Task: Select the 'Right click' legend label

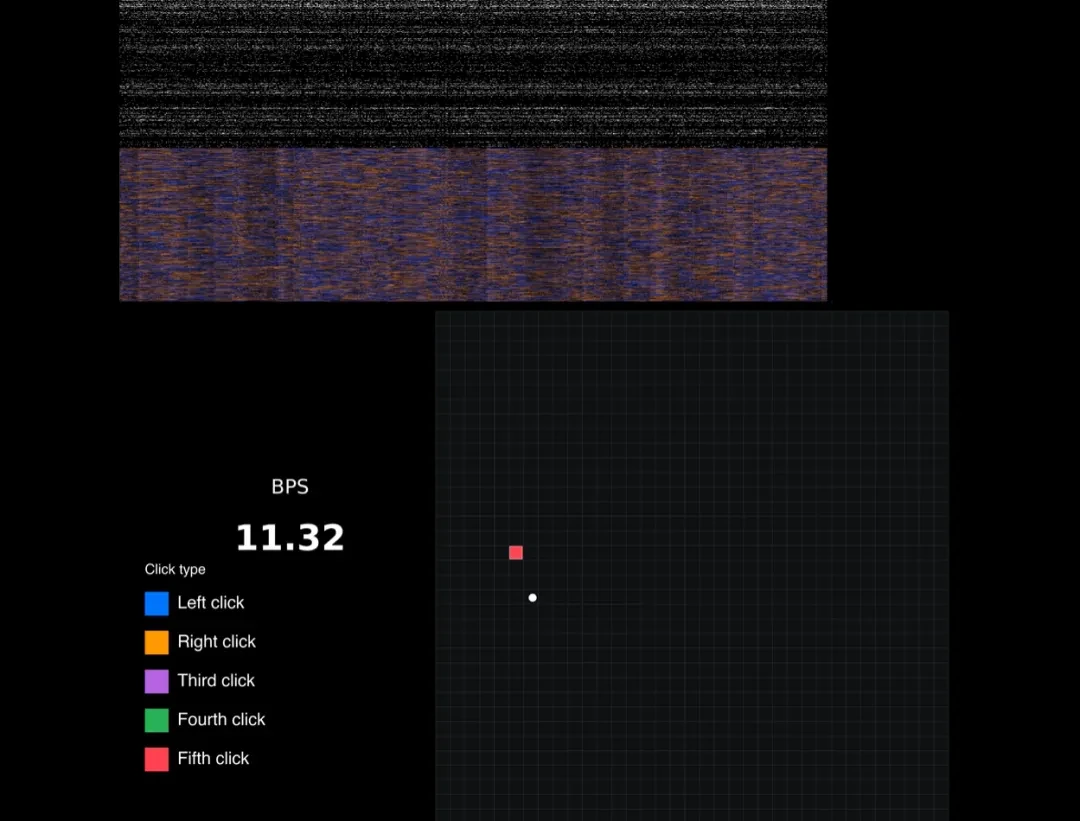Action: [x=216, y=642]
